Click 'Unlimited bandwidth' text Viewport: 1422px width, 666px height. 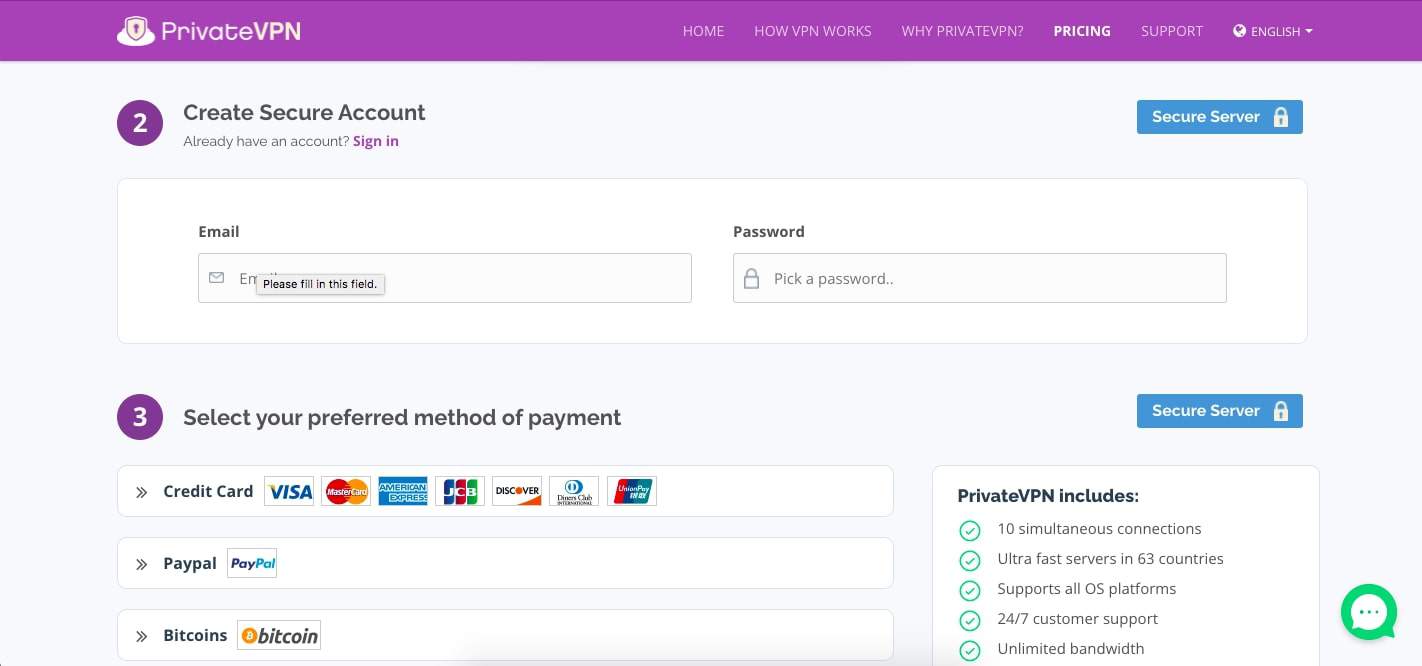(x=1070, y=649)
